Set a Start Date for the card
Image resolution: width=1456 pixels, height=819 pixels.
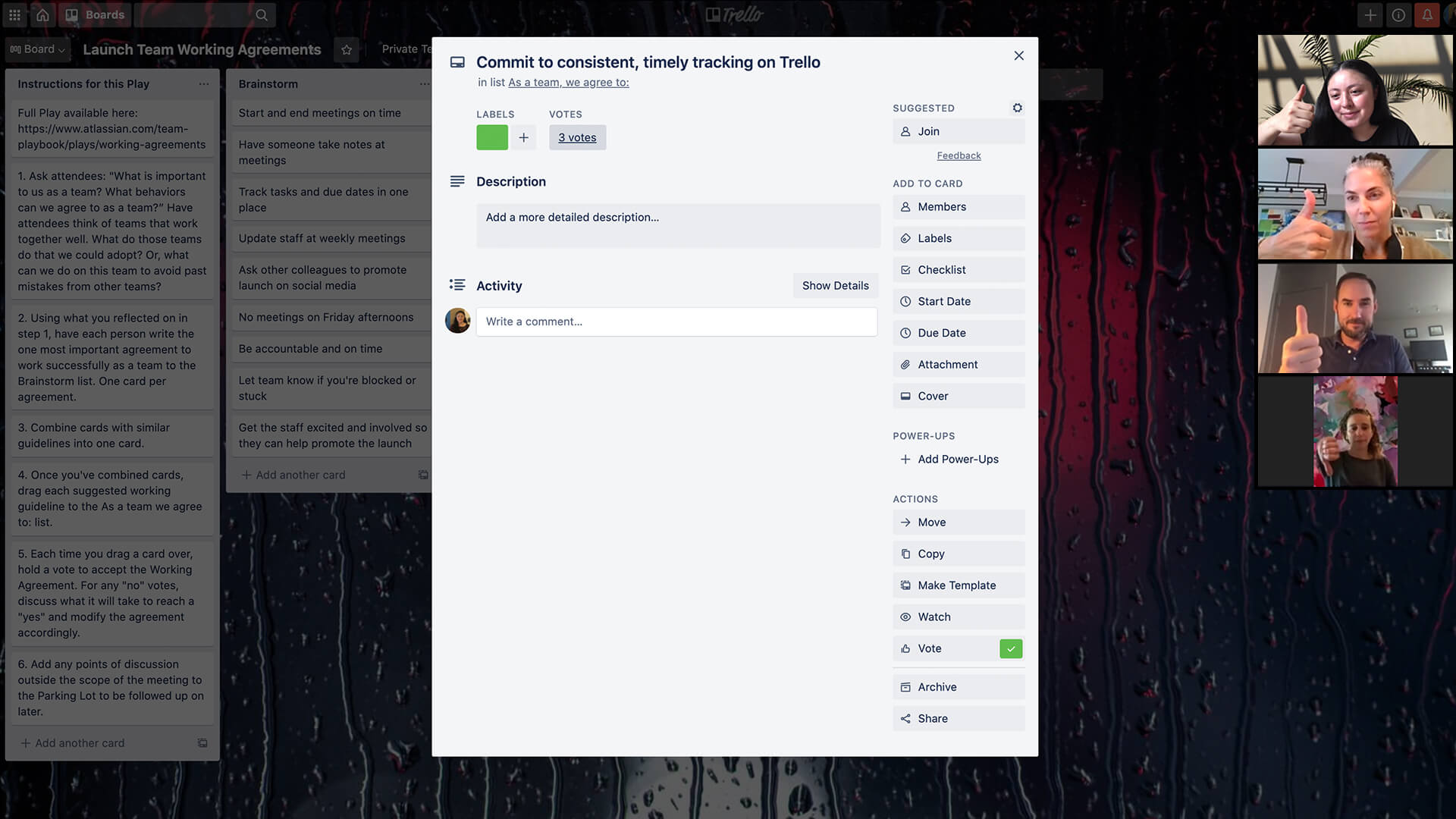pos(958,301)
